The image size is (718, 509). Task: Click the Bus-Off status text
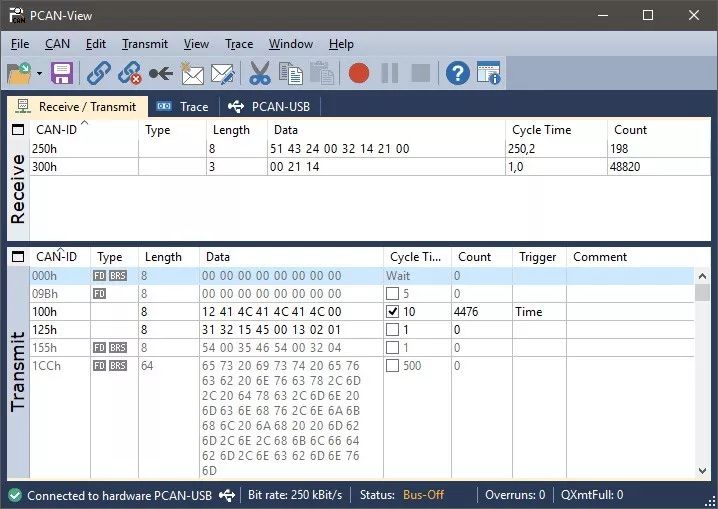(x=424, y=495)
